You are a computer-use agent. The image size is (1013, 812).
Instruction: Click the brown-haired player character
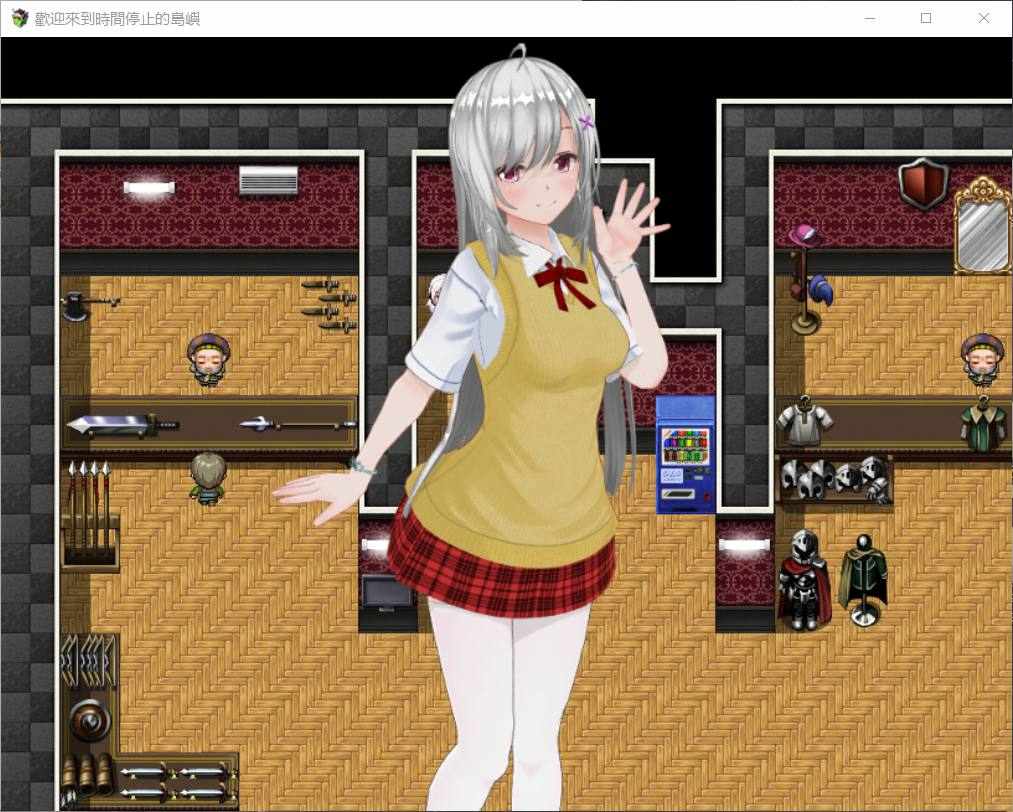(207, 478)
